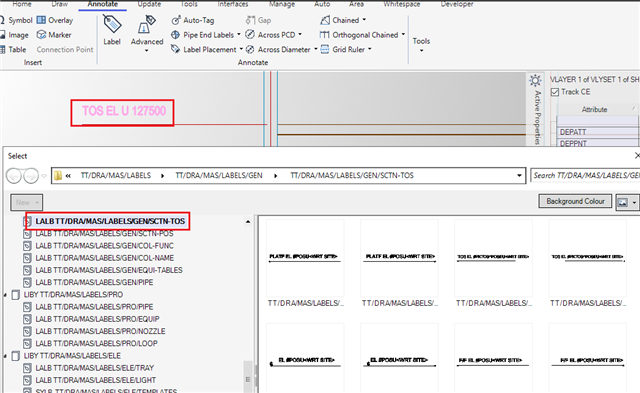This screenshot has height=393, width=640.
Task: Open the Manage ribbon tab
Action: 282,4
